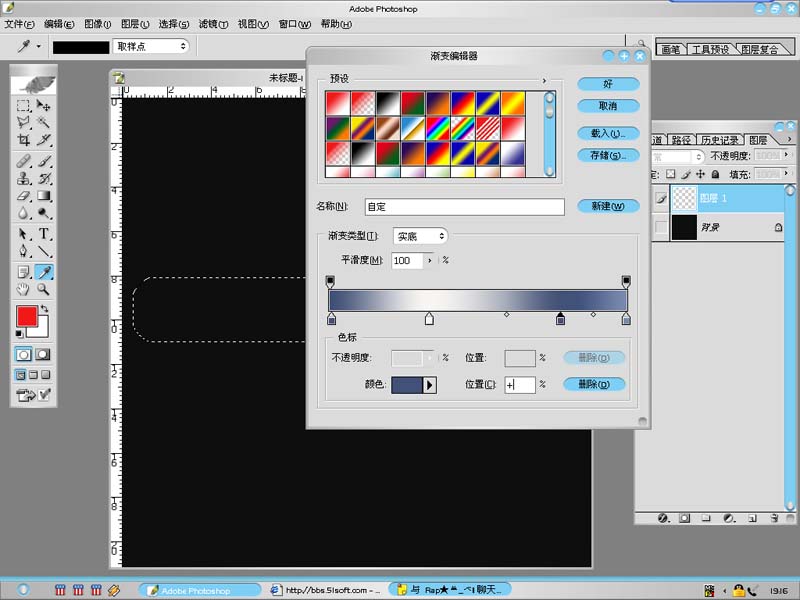Viewport: 800px width, 600px height.
Task: Switch to the 历史记录 tab
Action: tap(719, 140)
